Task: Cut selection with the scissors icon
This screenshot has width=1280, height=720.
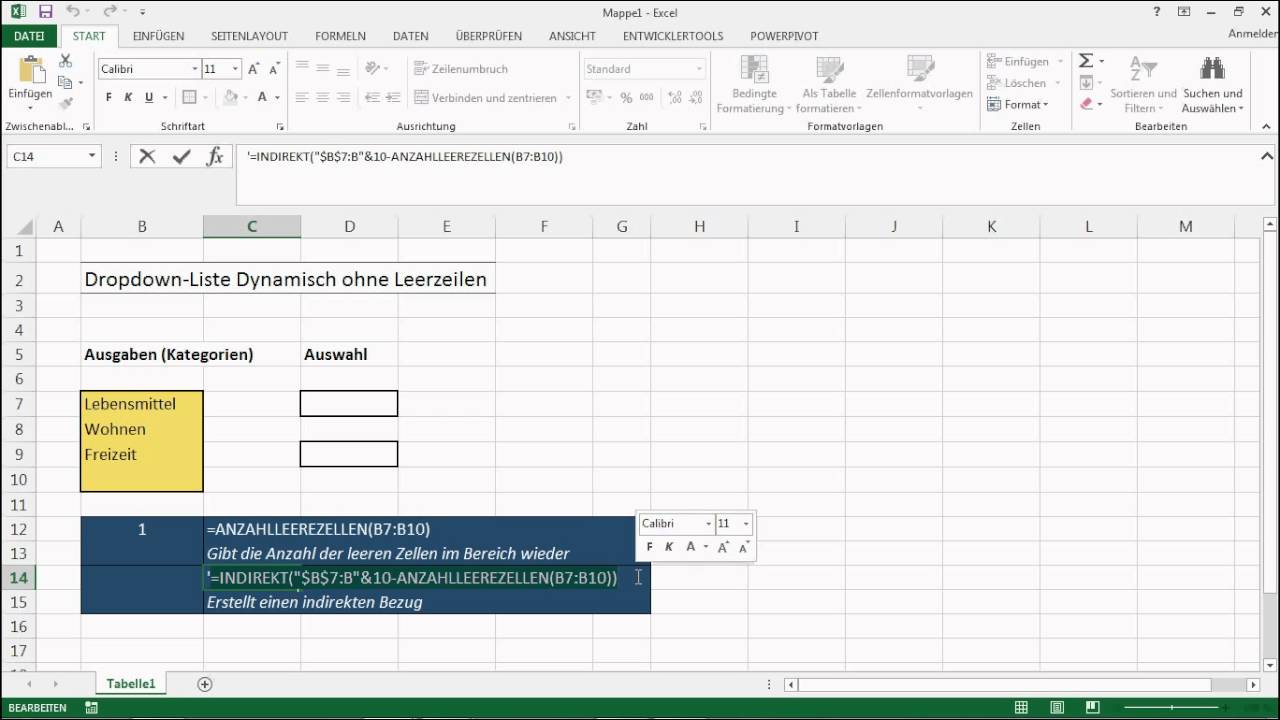Action: [66, 63]
